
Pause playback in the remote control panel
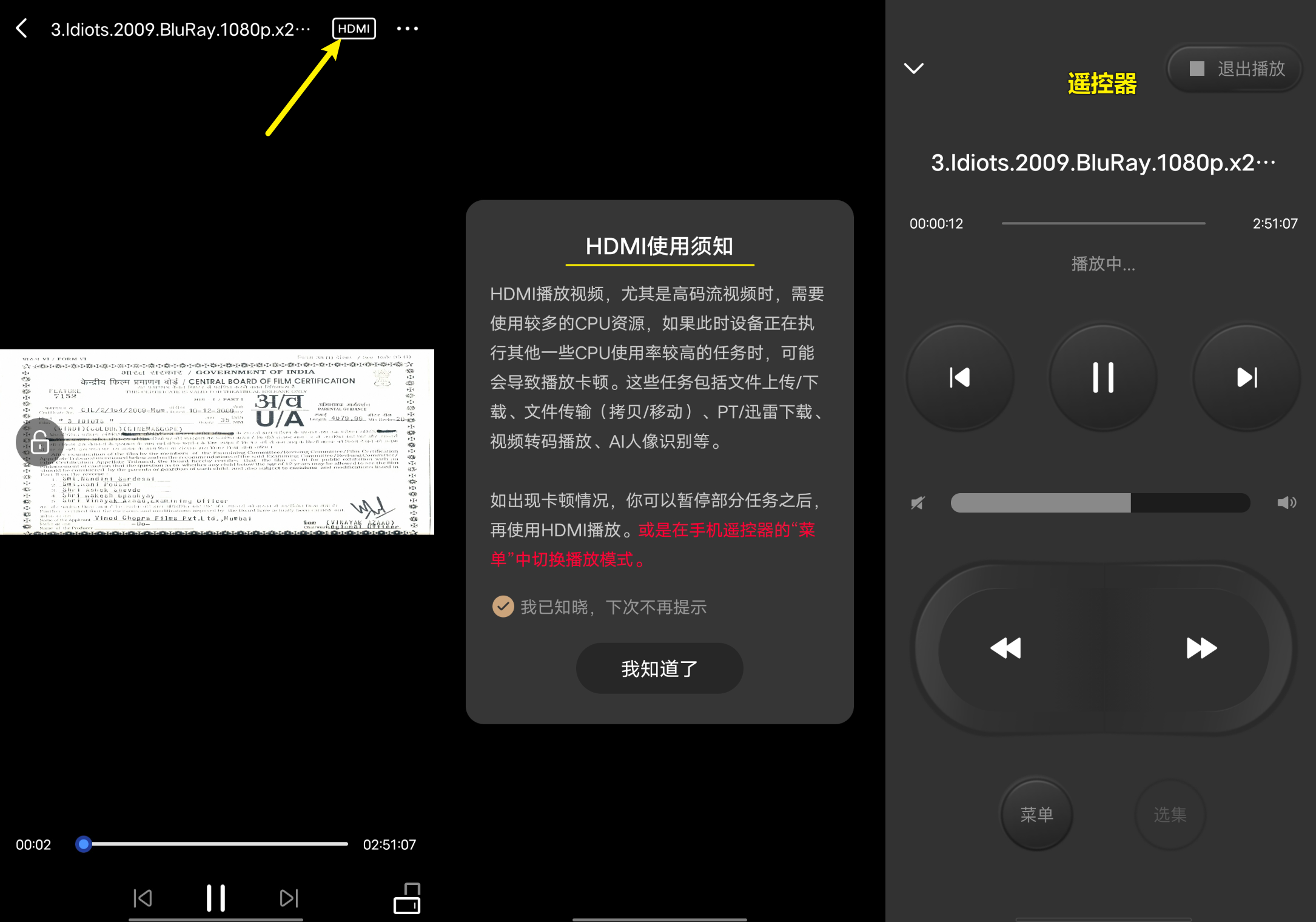(1103, 377)
